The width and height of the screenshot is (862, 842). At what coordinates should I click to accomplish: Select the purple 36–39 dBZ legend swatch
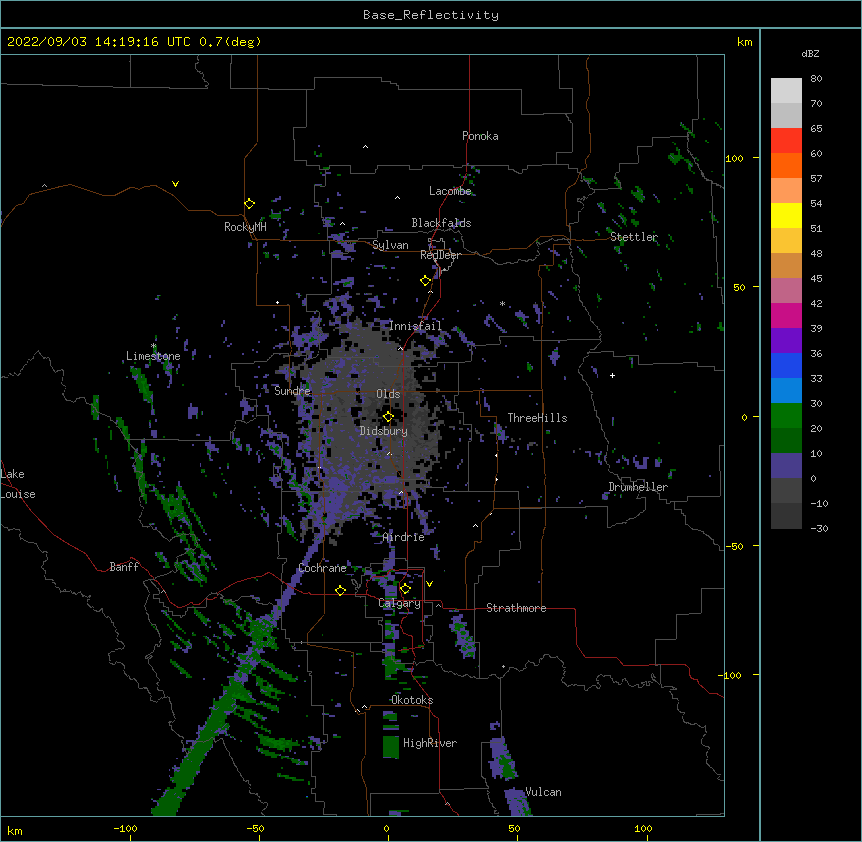786,341
